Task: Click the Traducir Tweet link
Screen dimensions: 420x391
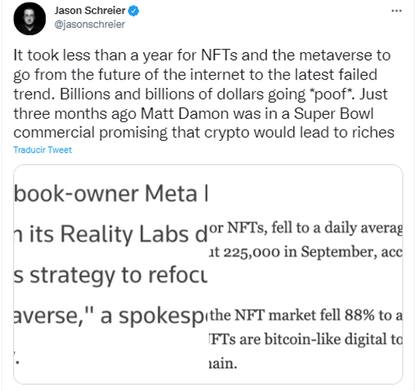Action: (x=43, y=150)
